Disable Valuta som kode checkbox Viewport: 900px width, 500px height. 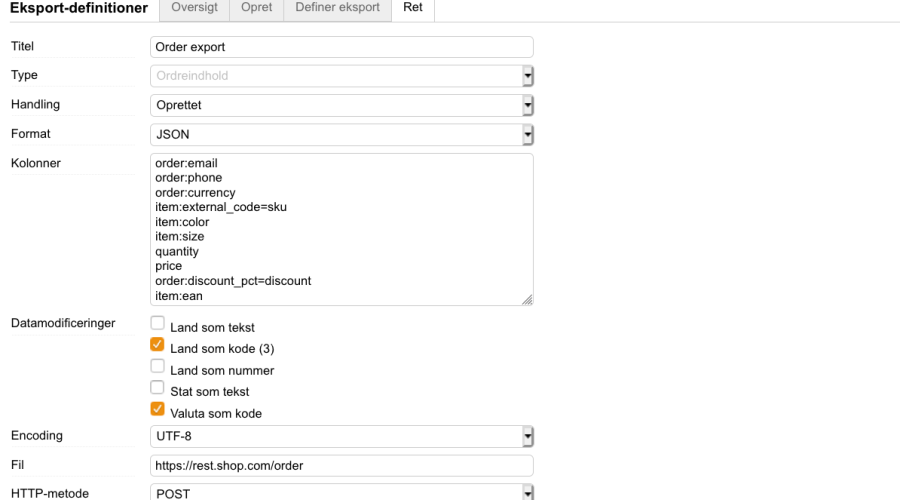click(157, 410)
